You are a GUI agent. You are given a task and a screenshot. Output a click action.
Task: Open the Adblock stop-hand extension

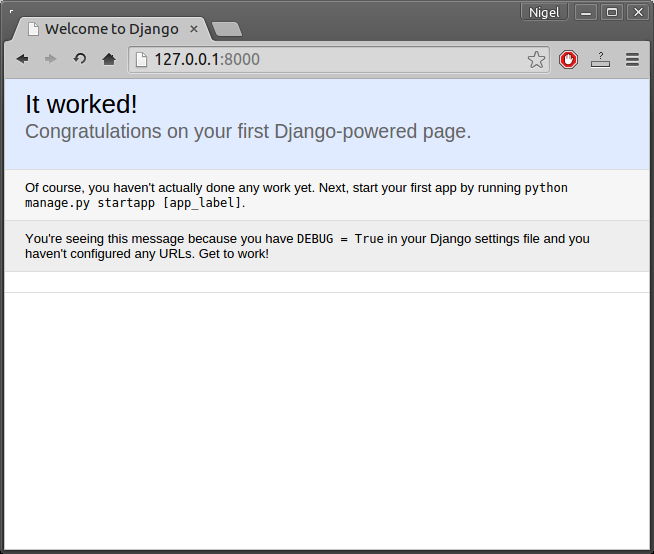click(x=568, y=59)
